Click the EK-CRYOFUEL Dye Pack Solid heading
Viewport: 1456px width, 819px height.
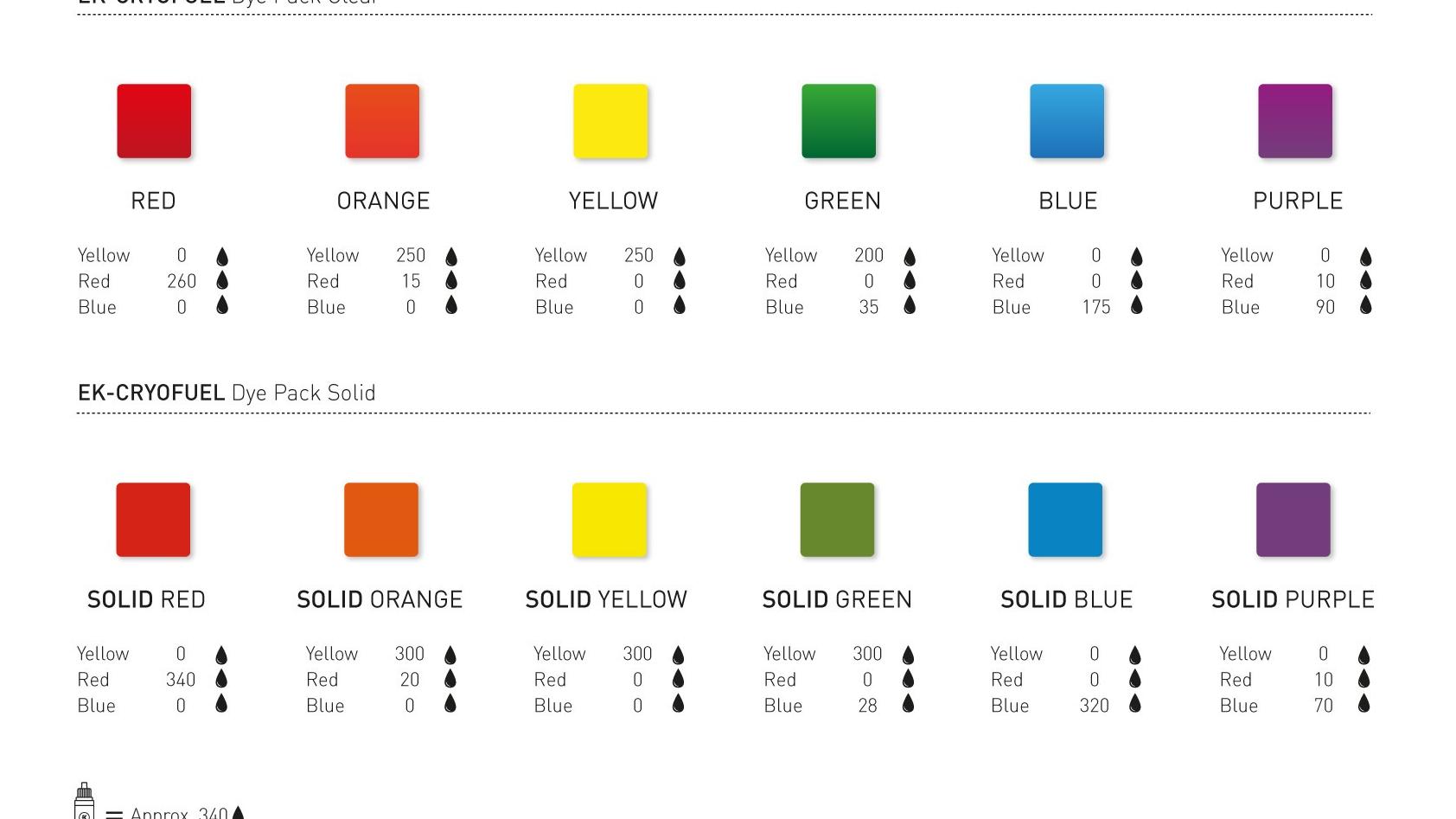click(227, 393)
